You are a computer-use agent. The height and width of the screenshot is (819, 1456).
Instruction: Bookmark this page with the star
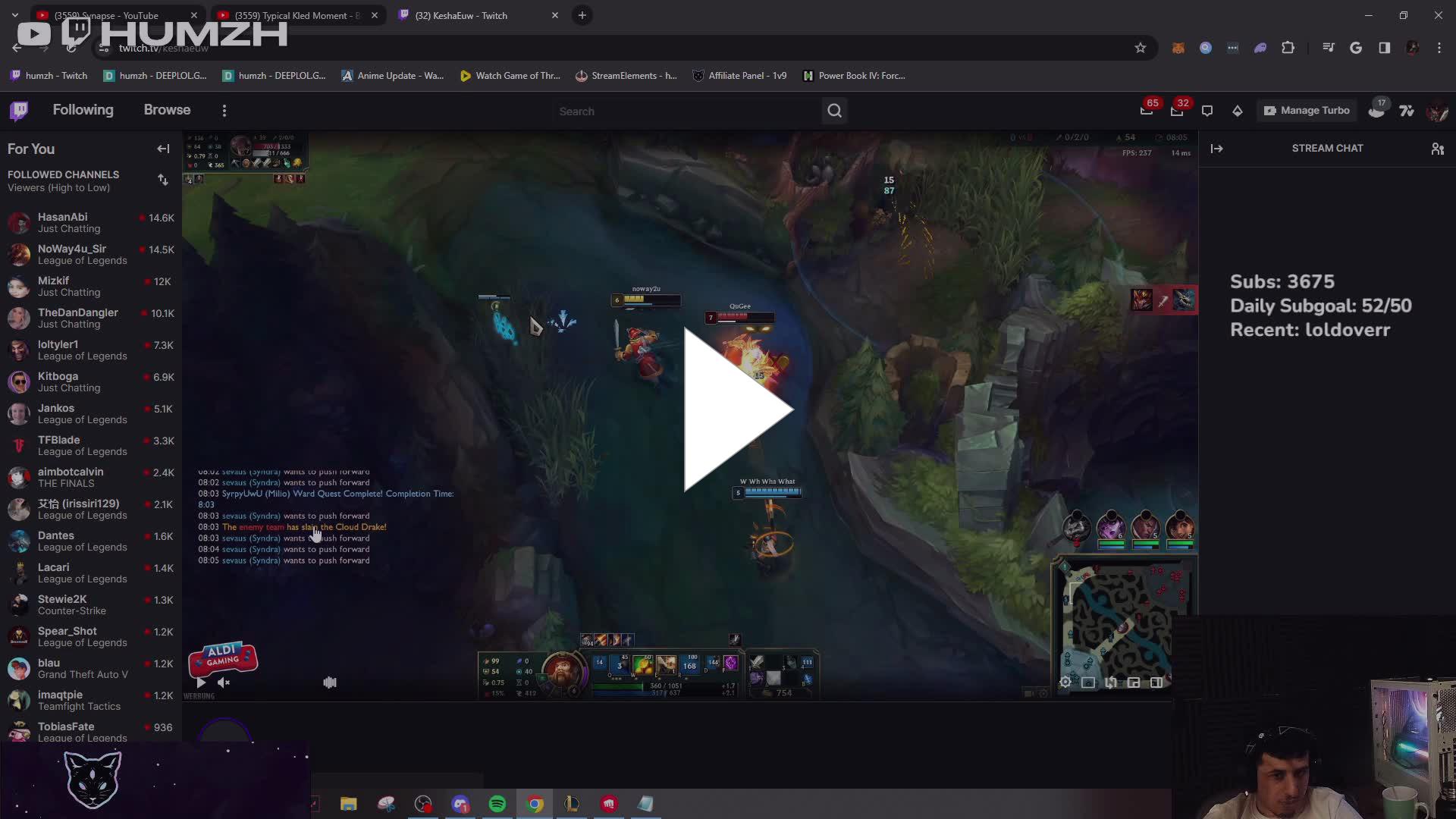1141,48
